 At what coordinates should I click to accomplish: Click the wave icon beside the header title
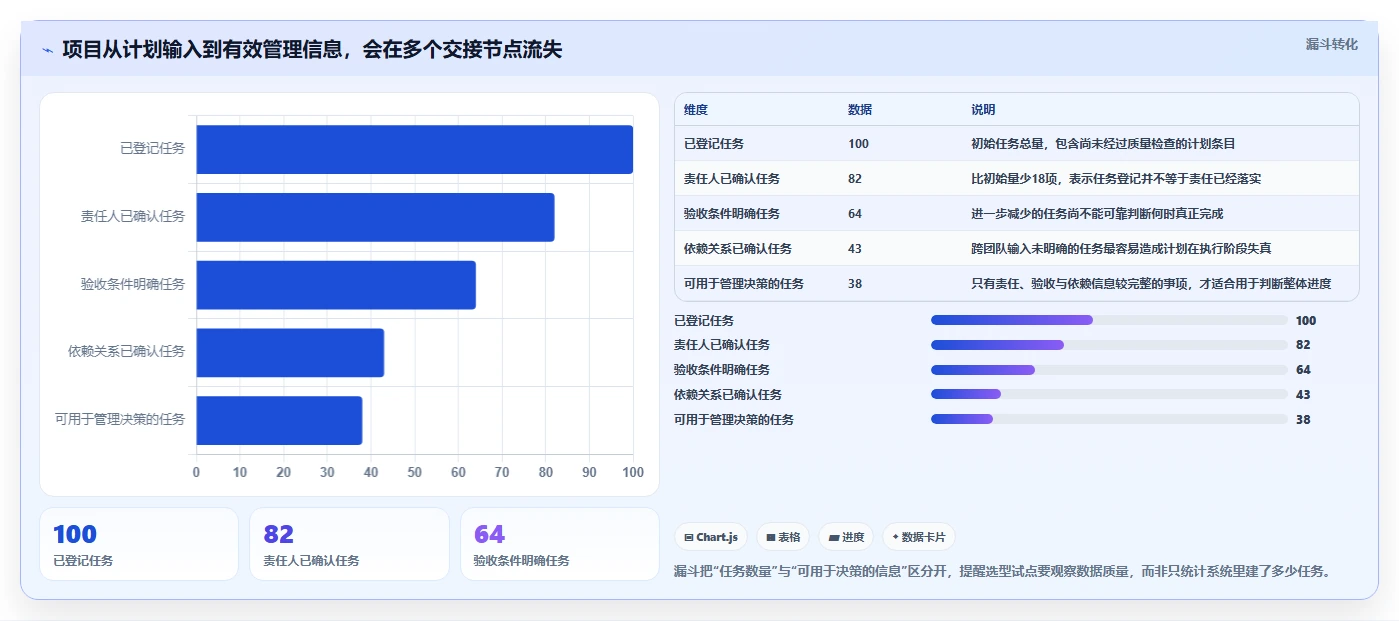(x=47, y=50)
